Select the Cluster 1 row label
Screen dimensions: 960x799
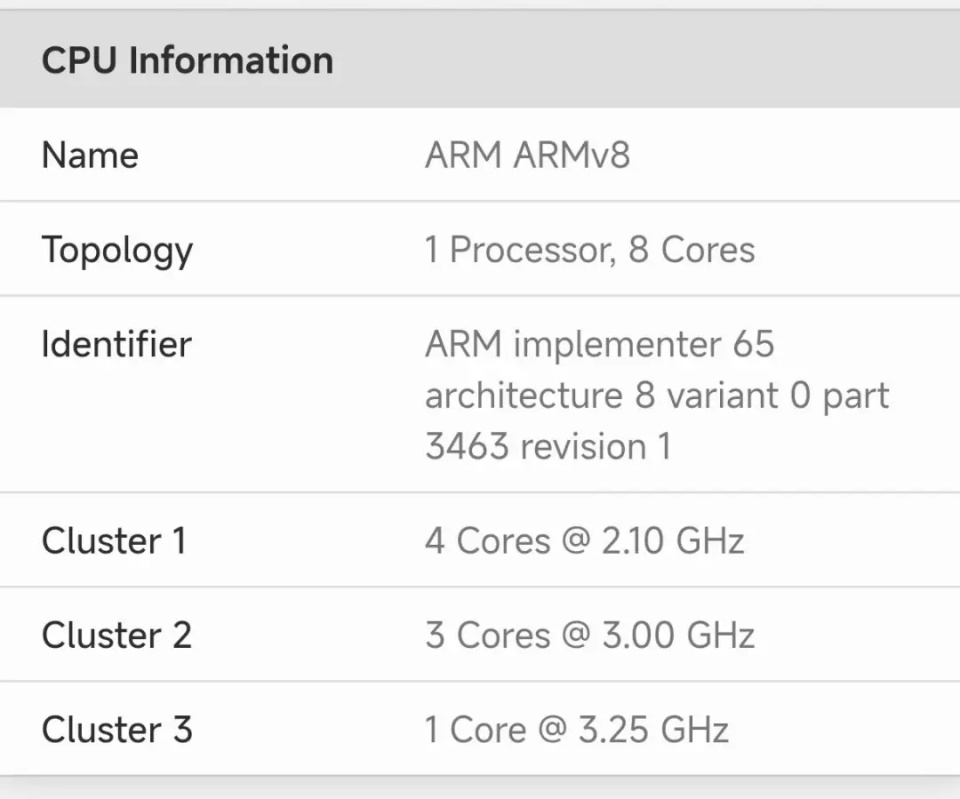point(114,541)
